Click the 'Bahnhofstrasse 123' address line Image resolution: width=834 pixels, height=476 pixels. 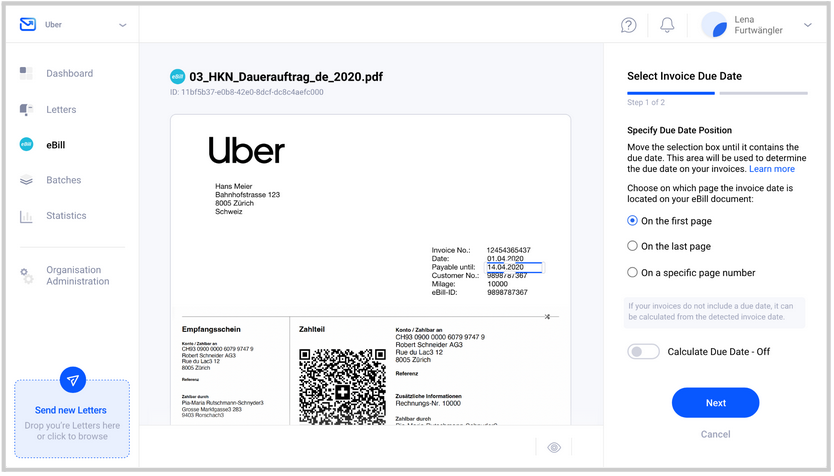247,195
